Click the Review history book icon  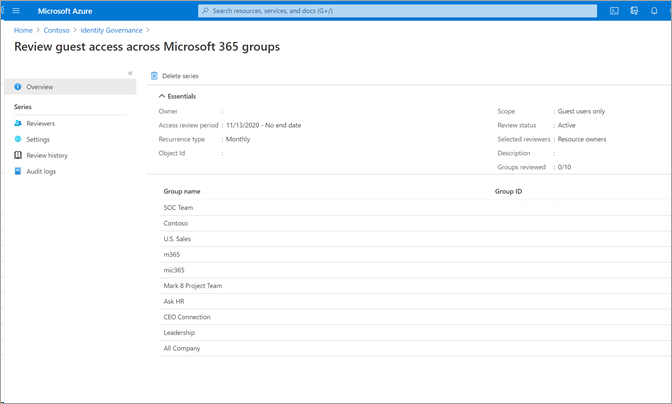tap(19, 155)
